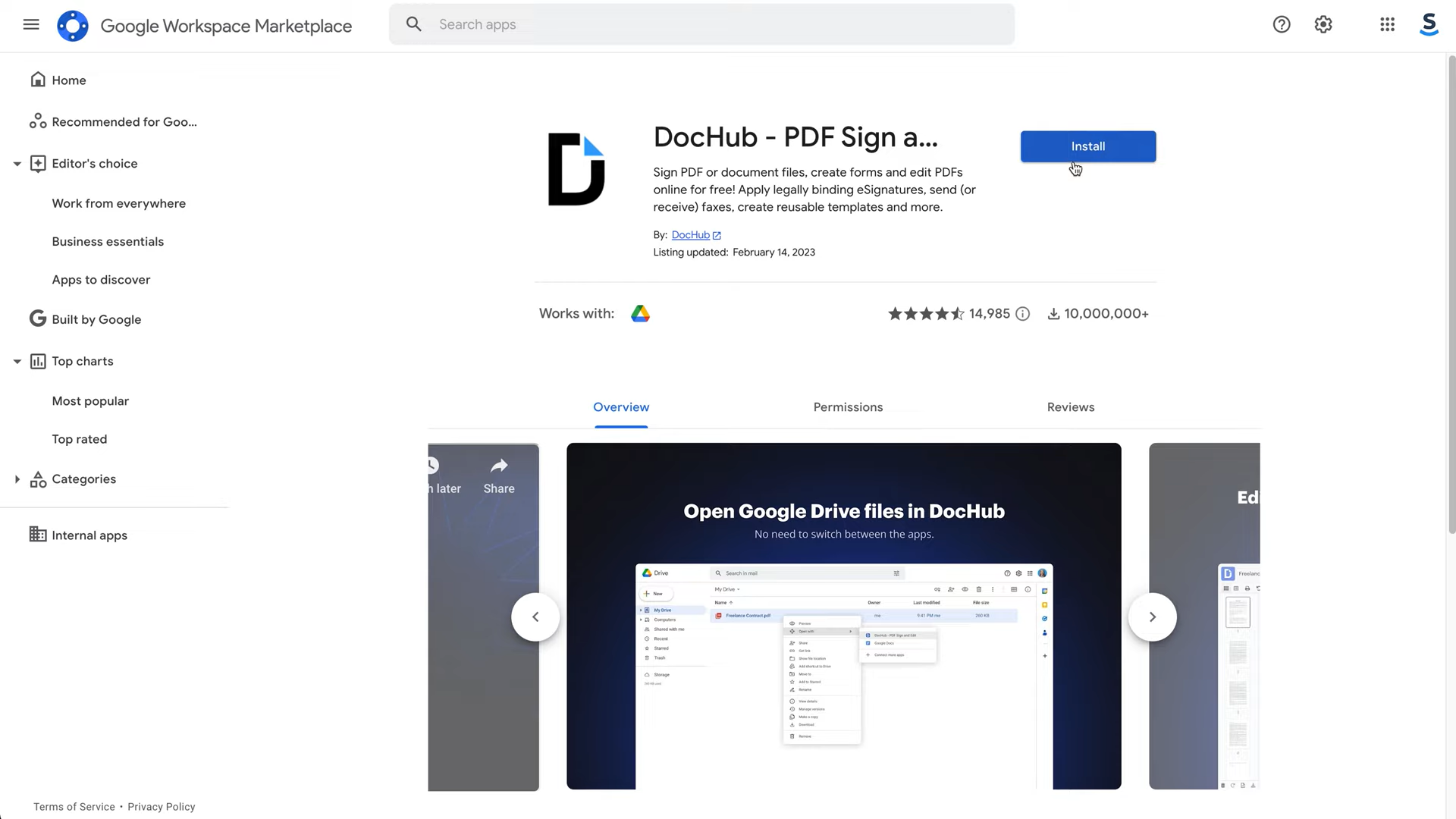Select the Overview tab
This screenshot has height=819, width=1456.
(621, 407)
